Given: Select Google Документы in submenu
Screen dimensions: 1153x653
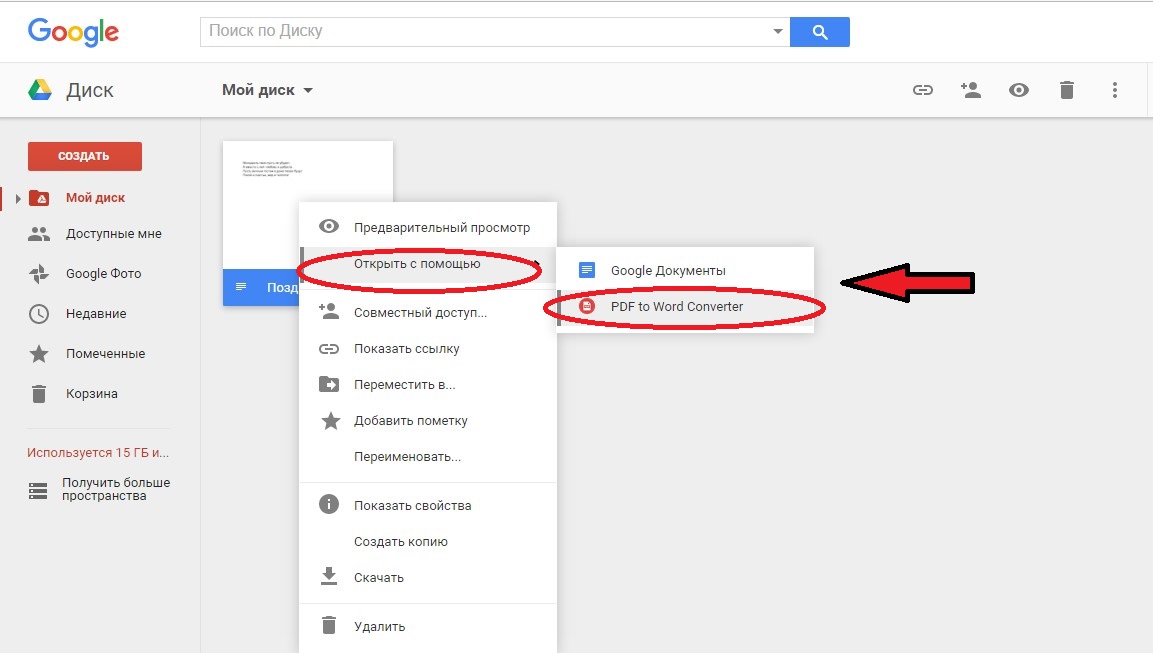Looking at the screenshot, I should tap(668, 271).
